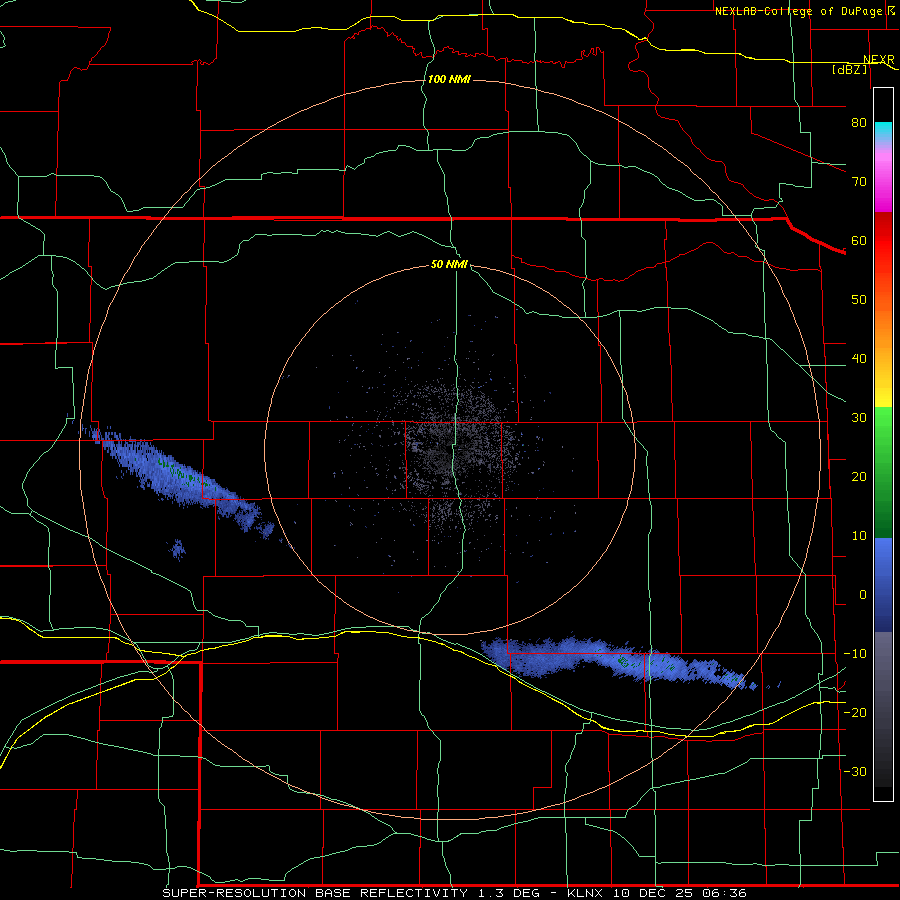This screenshot has width=900, height=900.
Task: Click the radar image title caption at bottom
Action: 455,893
